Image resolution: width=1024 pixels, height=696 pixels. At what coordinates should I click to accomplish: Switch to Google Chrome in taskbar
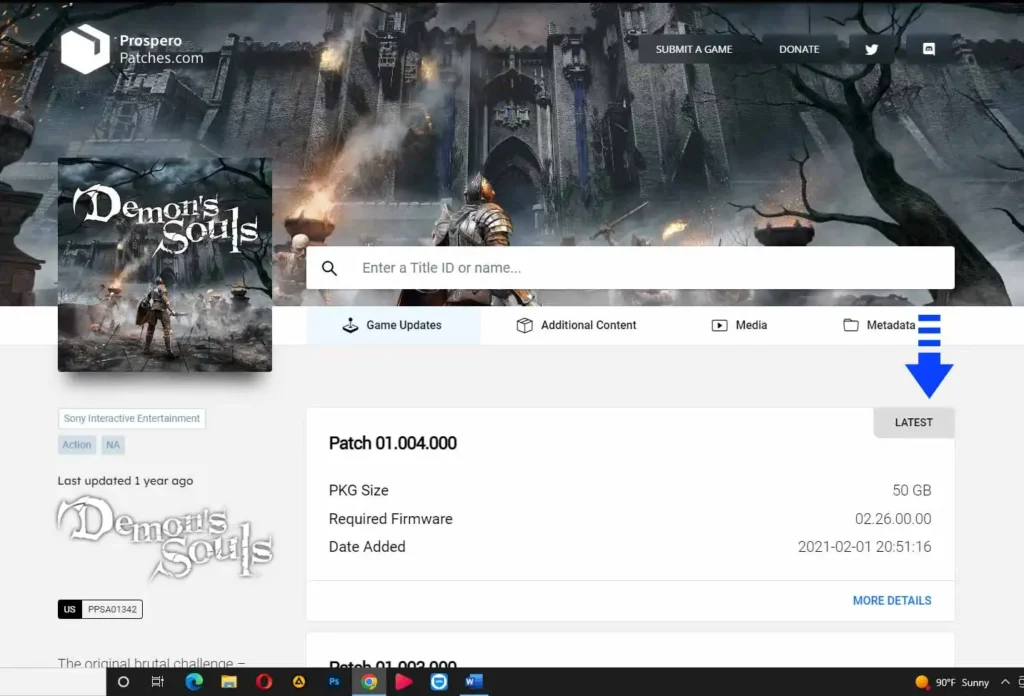pos(369,682)
